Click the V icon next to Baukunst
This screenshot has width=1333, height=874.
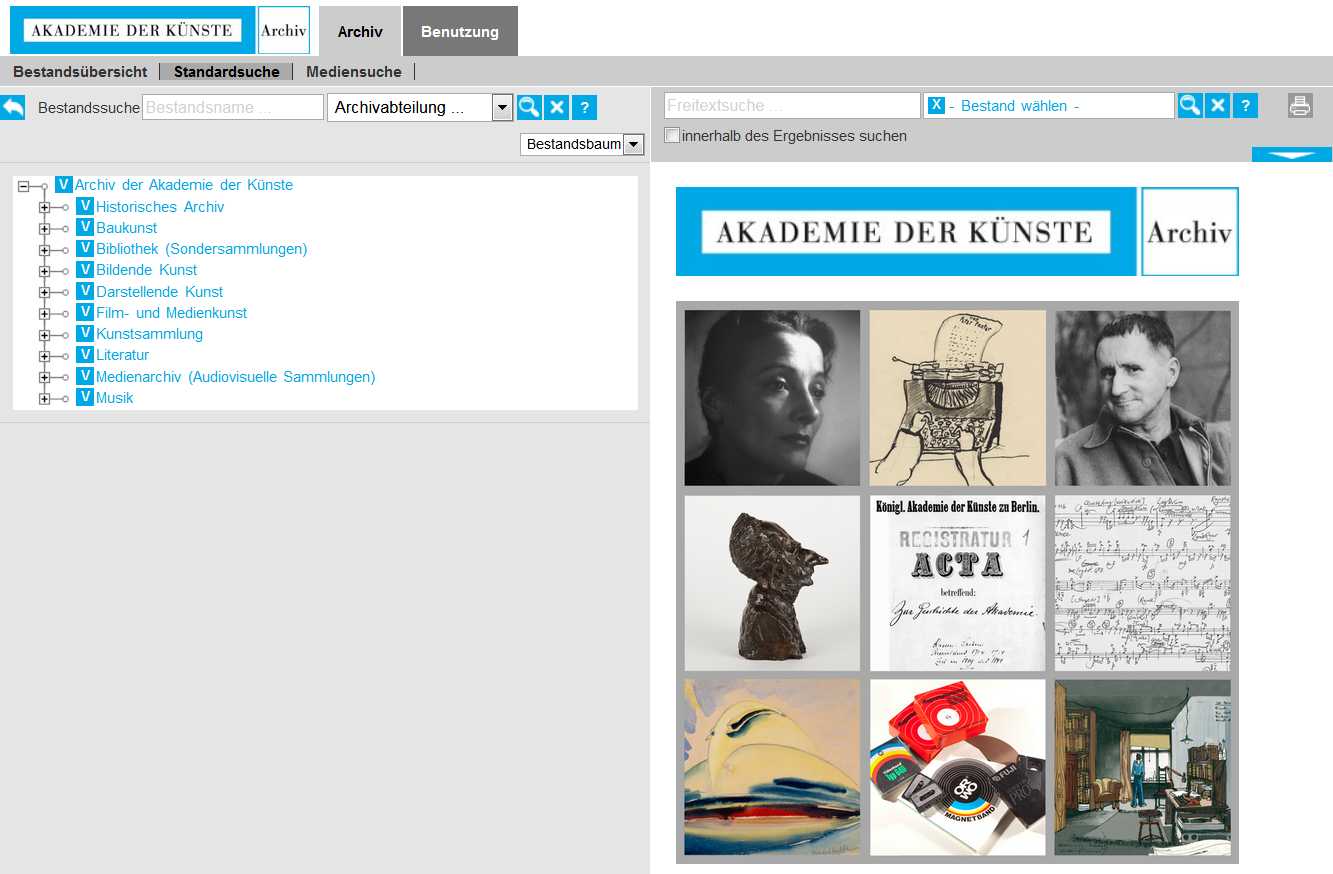(85, 227)
